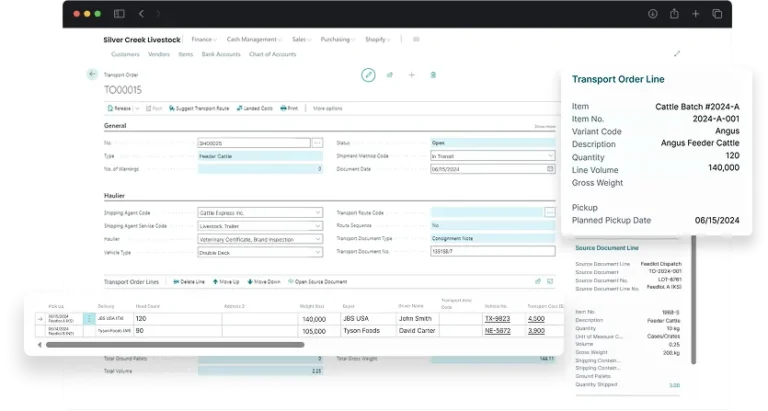Click transport cost value 4,500
This screenshot has width=768, height=411.
tap(536, 318)
